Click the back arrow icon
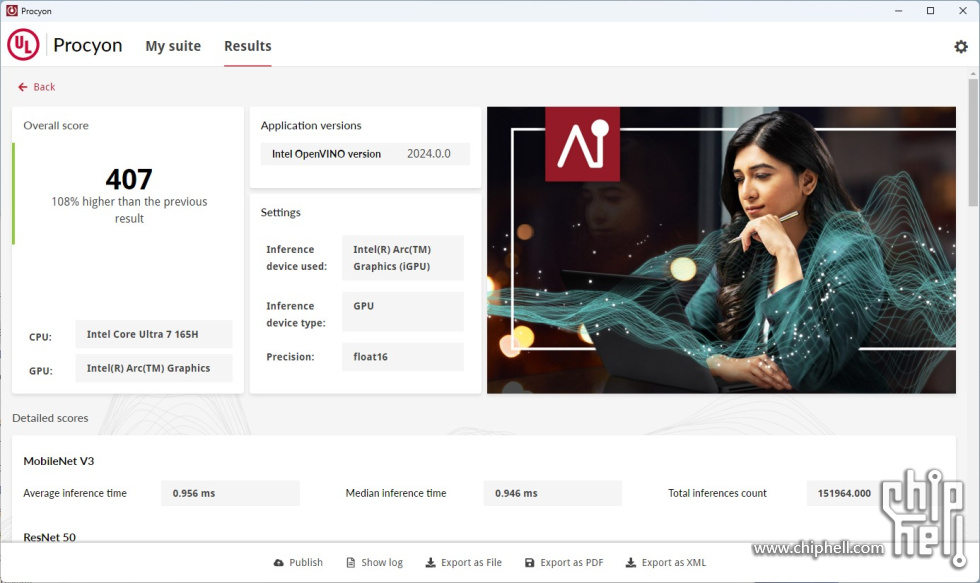 pyautogui.click(x=22, y=87)
